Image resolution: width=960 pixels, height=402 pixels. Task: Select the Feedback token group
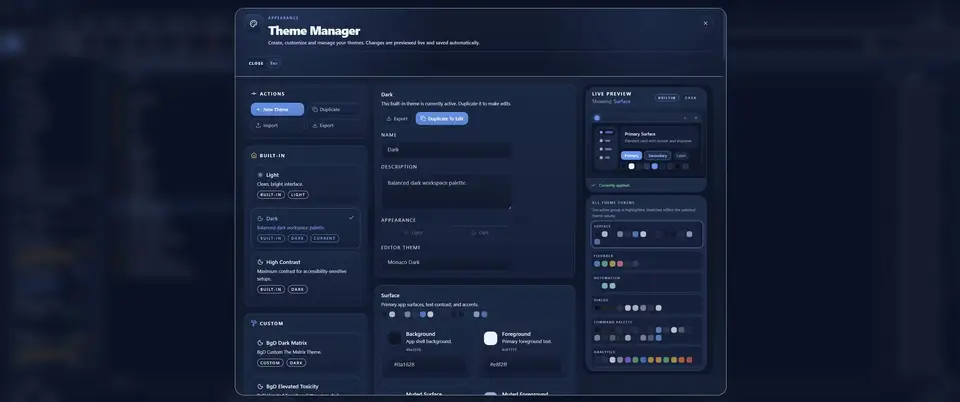pyautogui.click(x=647, y=261)
